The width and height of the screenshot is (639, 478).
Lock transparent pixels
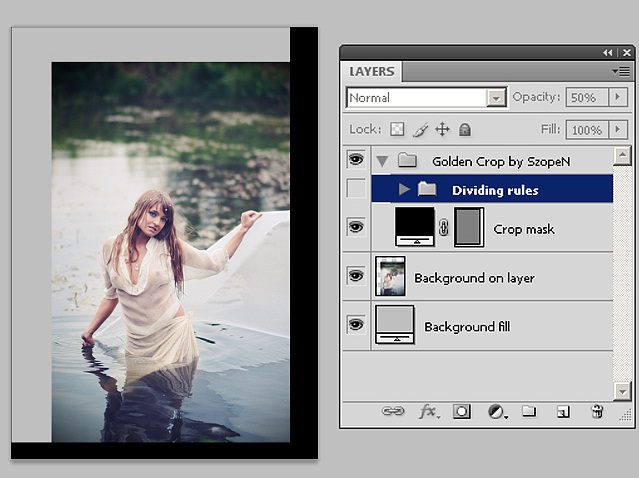point(397,130)
